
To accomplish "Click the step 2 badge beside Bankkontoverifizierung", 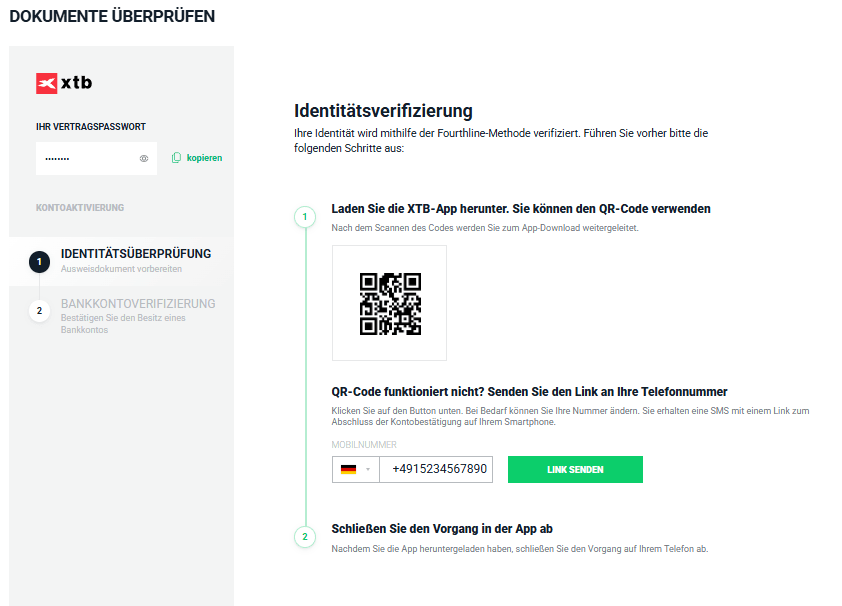I will click(39, 310).
